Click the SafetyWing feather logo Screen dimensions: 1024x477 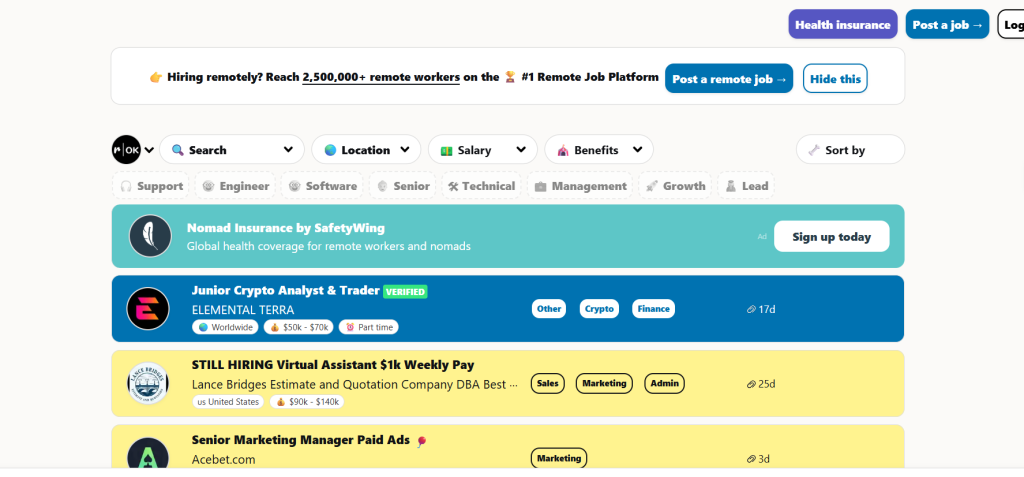[150, 236]
